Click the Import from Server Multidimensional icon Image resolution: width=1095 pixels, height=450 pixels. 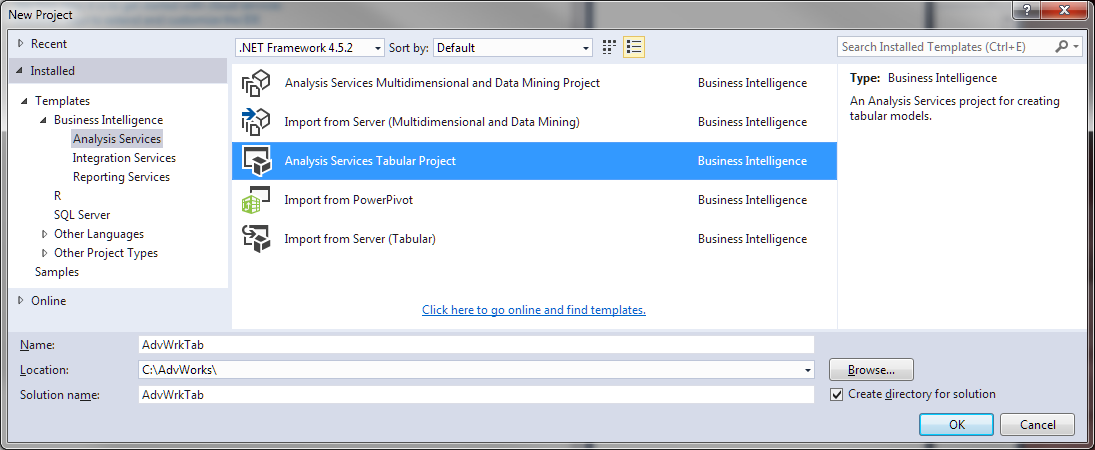tap(256, 122)
